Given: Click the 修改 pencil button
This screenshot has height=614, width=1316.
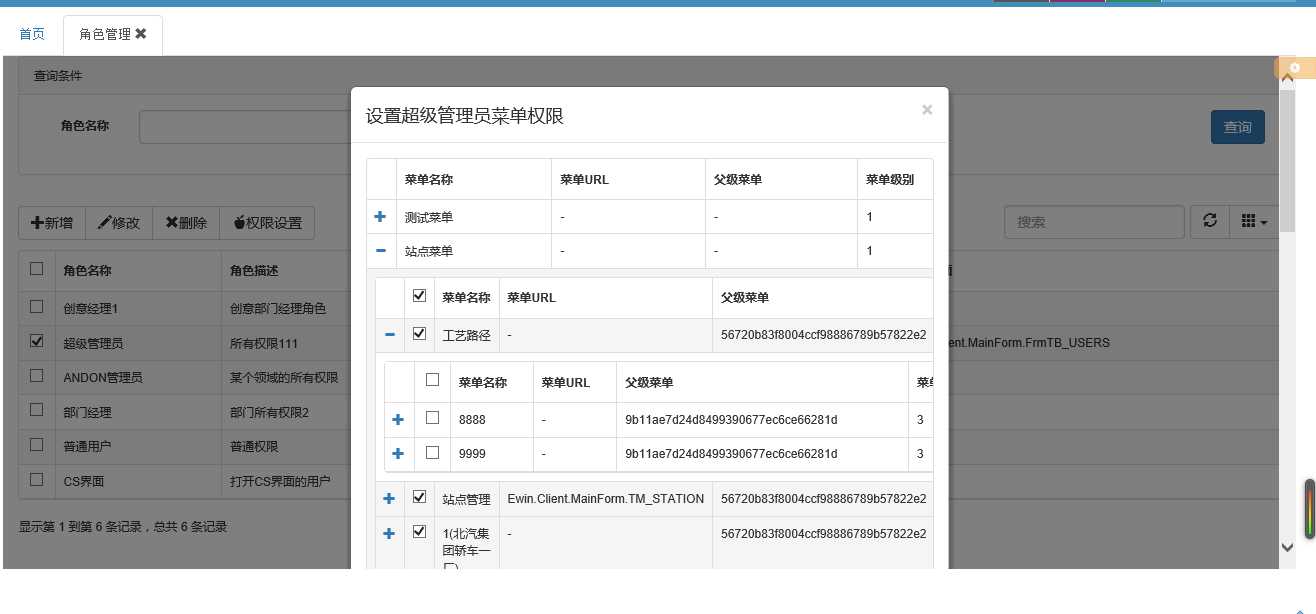Looking at the screenshot, I should click(x=119, y=223).
